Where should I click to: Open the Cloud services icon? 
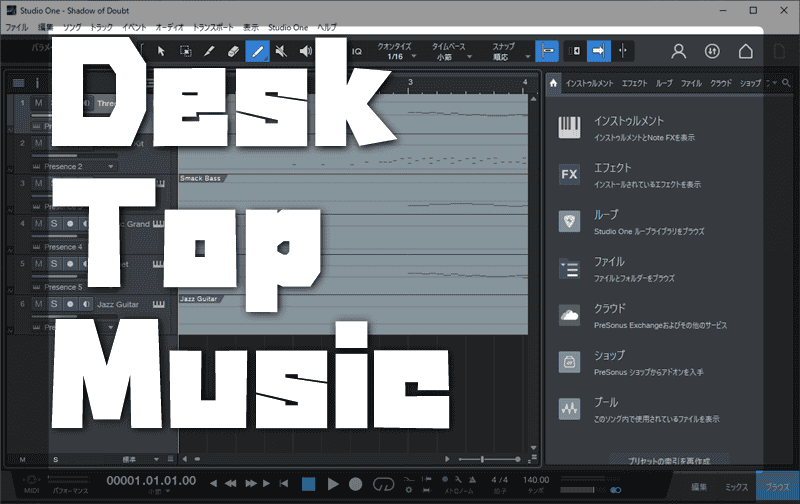570,316
